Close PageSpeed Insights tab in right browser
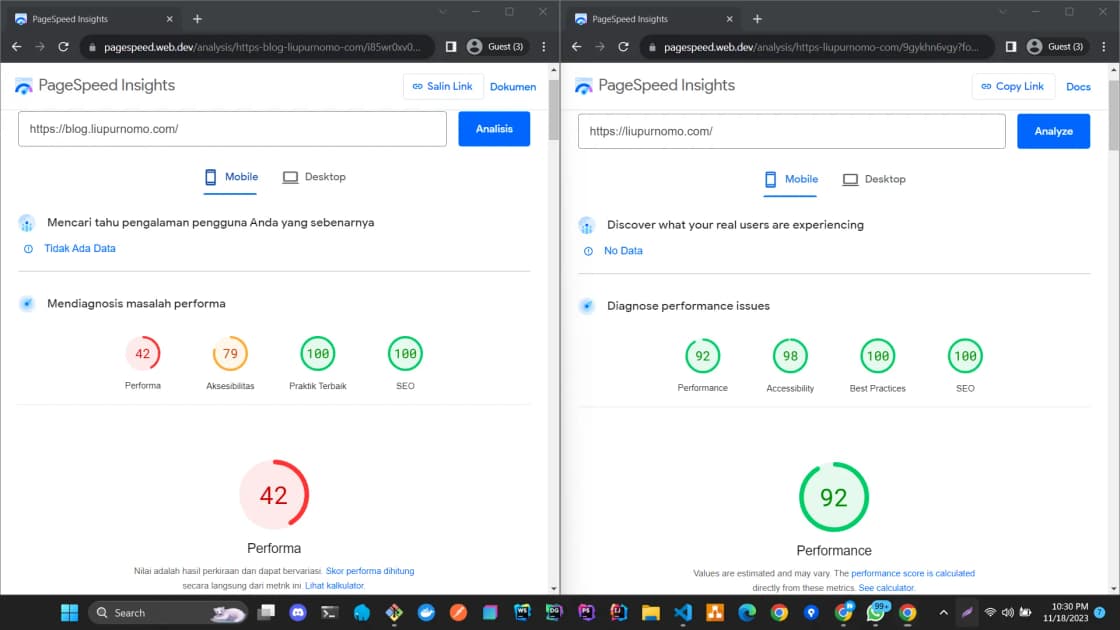This screenshot has width=1120, height=630. [729, 19]
